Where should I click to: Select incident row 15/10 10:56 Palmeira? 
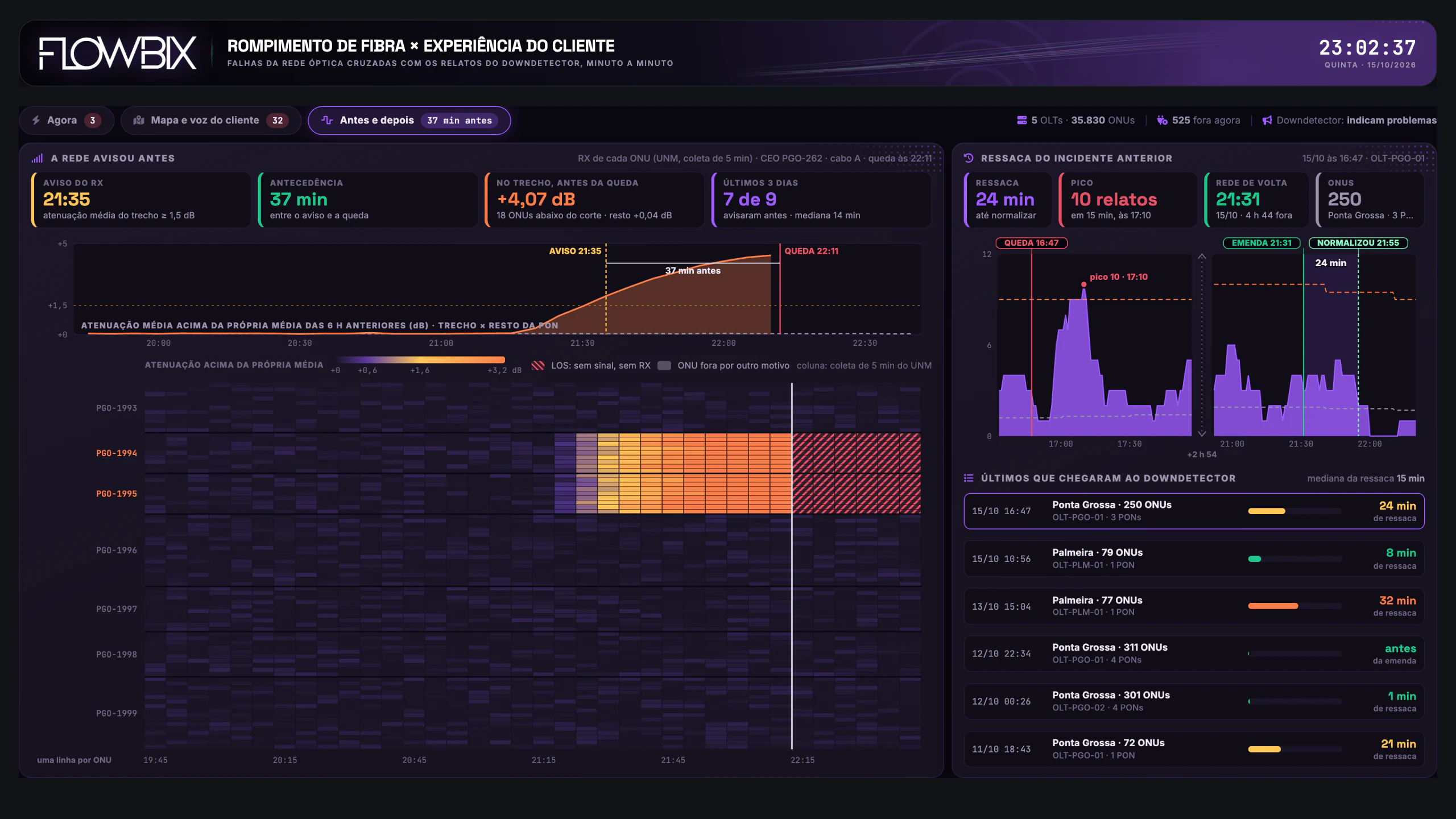(1194, 559)
